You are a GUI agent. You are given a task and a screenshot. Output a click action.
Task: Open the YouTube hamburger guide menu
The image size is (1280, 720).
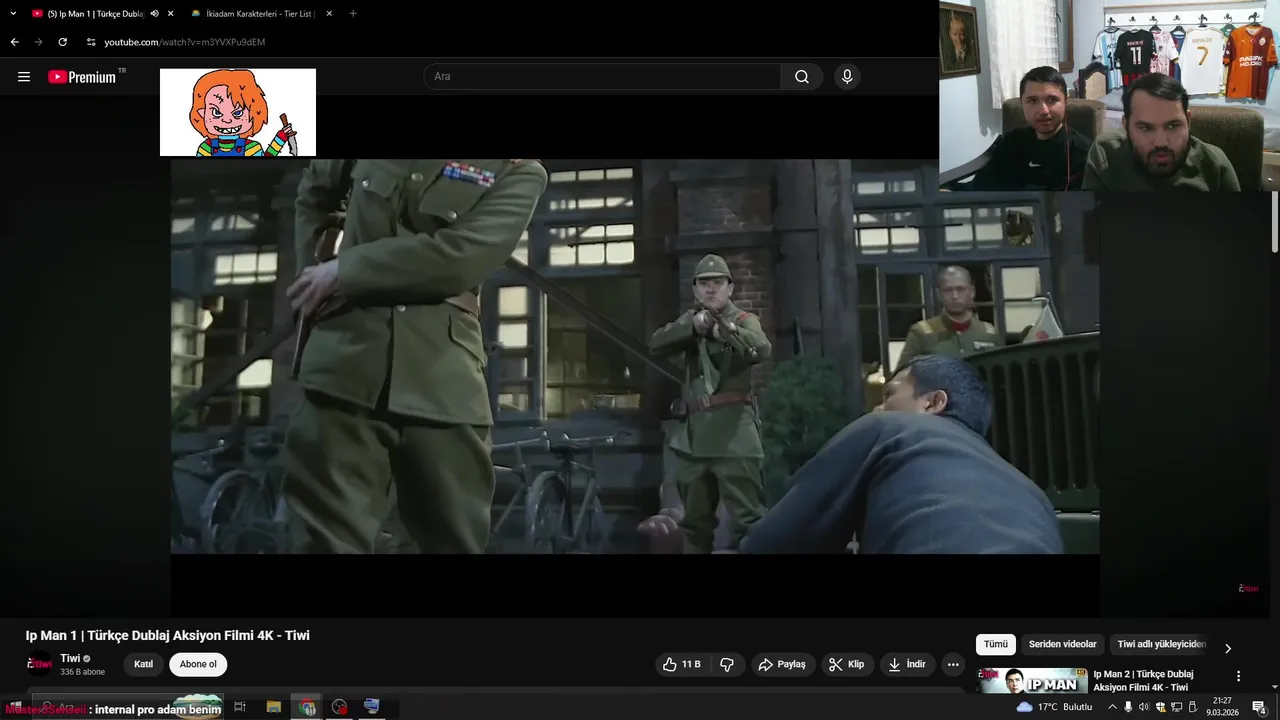(x=24, y=77)
